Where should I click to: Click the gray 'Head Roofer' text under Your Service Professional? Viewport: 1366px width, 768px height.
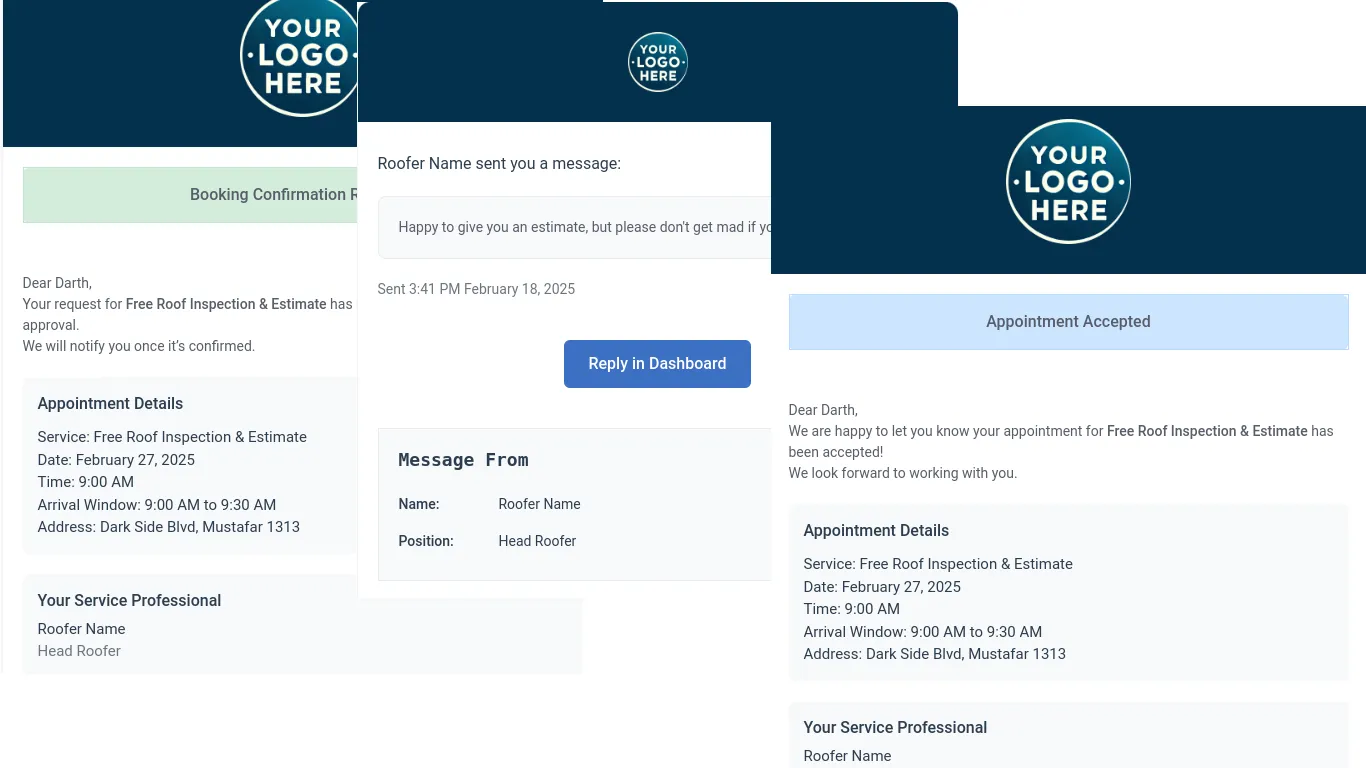(x=79, y=651)
